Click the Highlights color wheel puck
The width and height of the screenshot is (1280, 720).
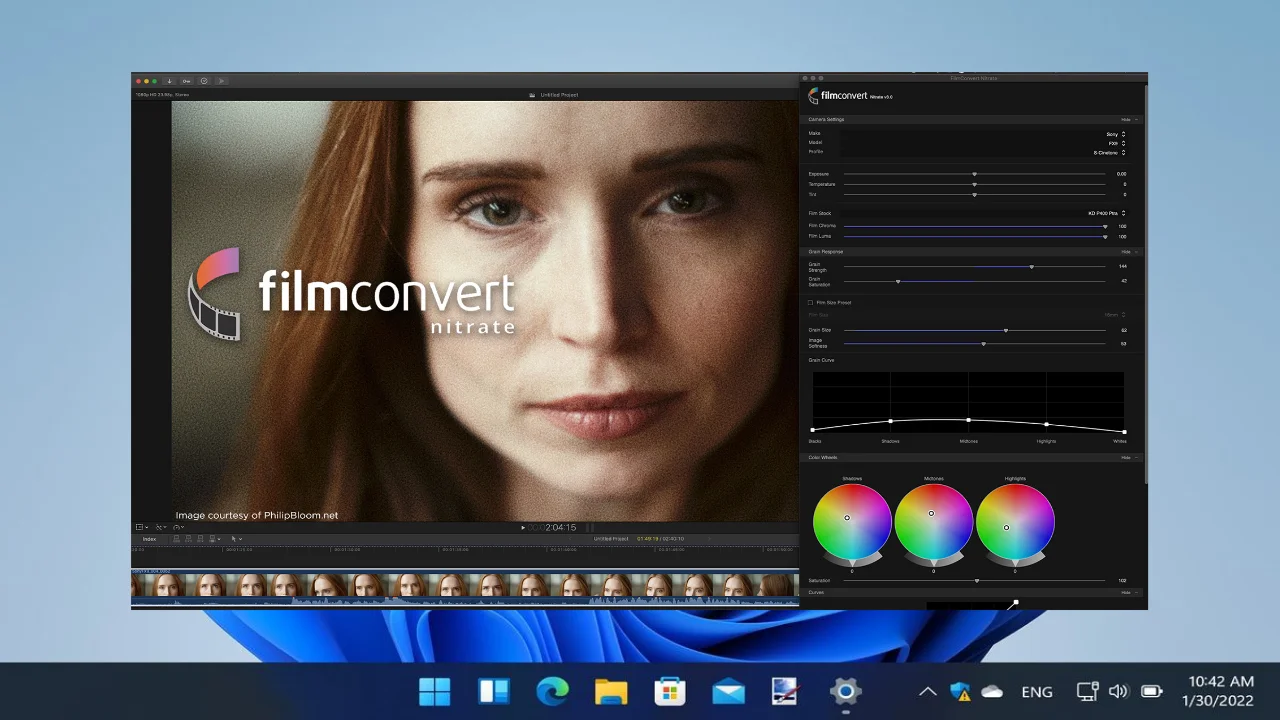click(x=1006, y=527)
